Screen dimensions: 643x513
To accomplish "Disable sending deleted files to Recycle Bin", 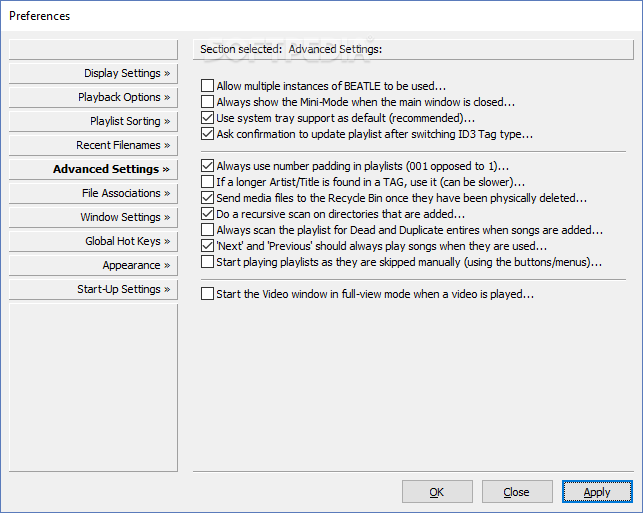I will point(207,198).
